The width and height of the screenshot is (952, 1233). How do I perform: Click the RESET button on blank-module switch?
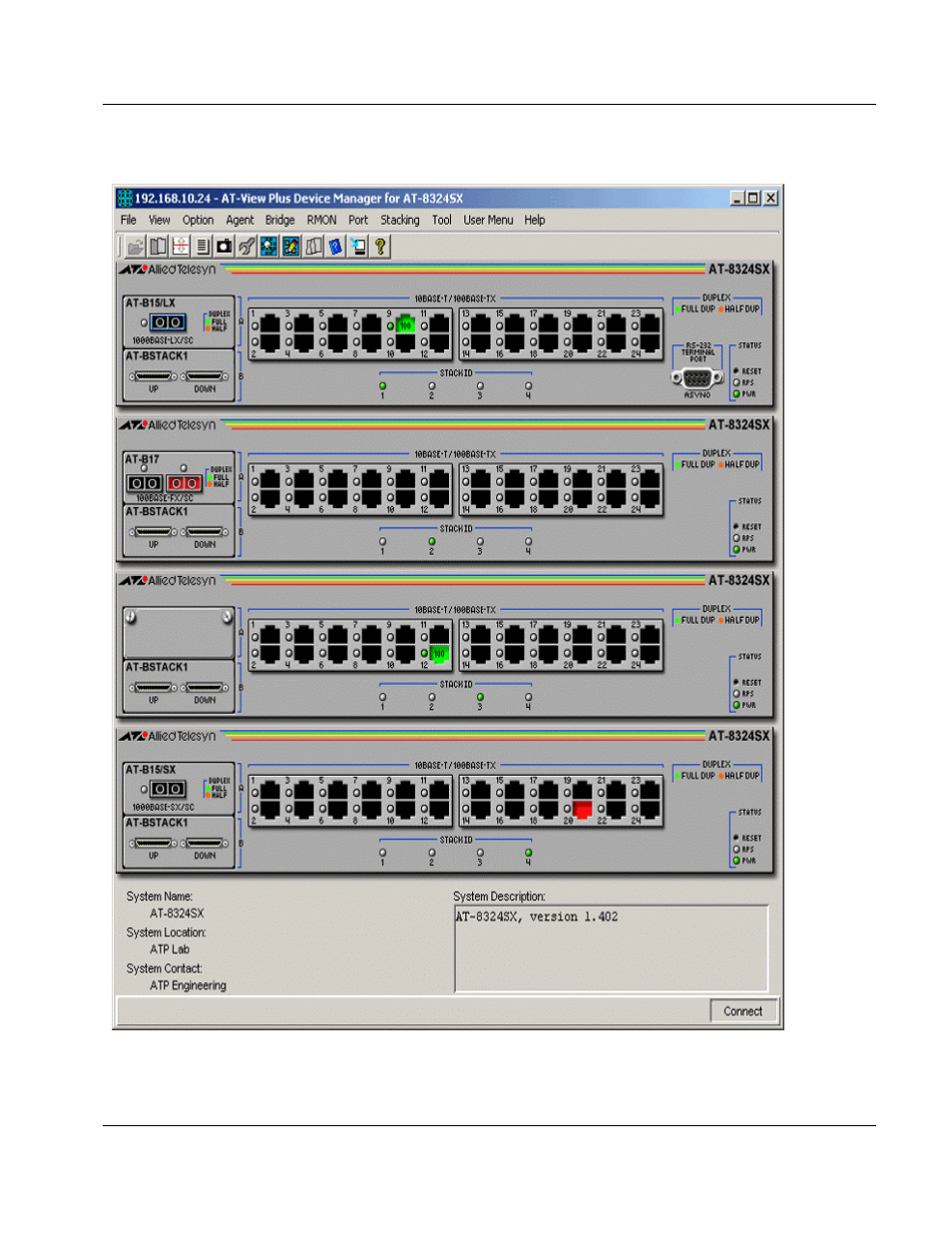tap(736, 683)
